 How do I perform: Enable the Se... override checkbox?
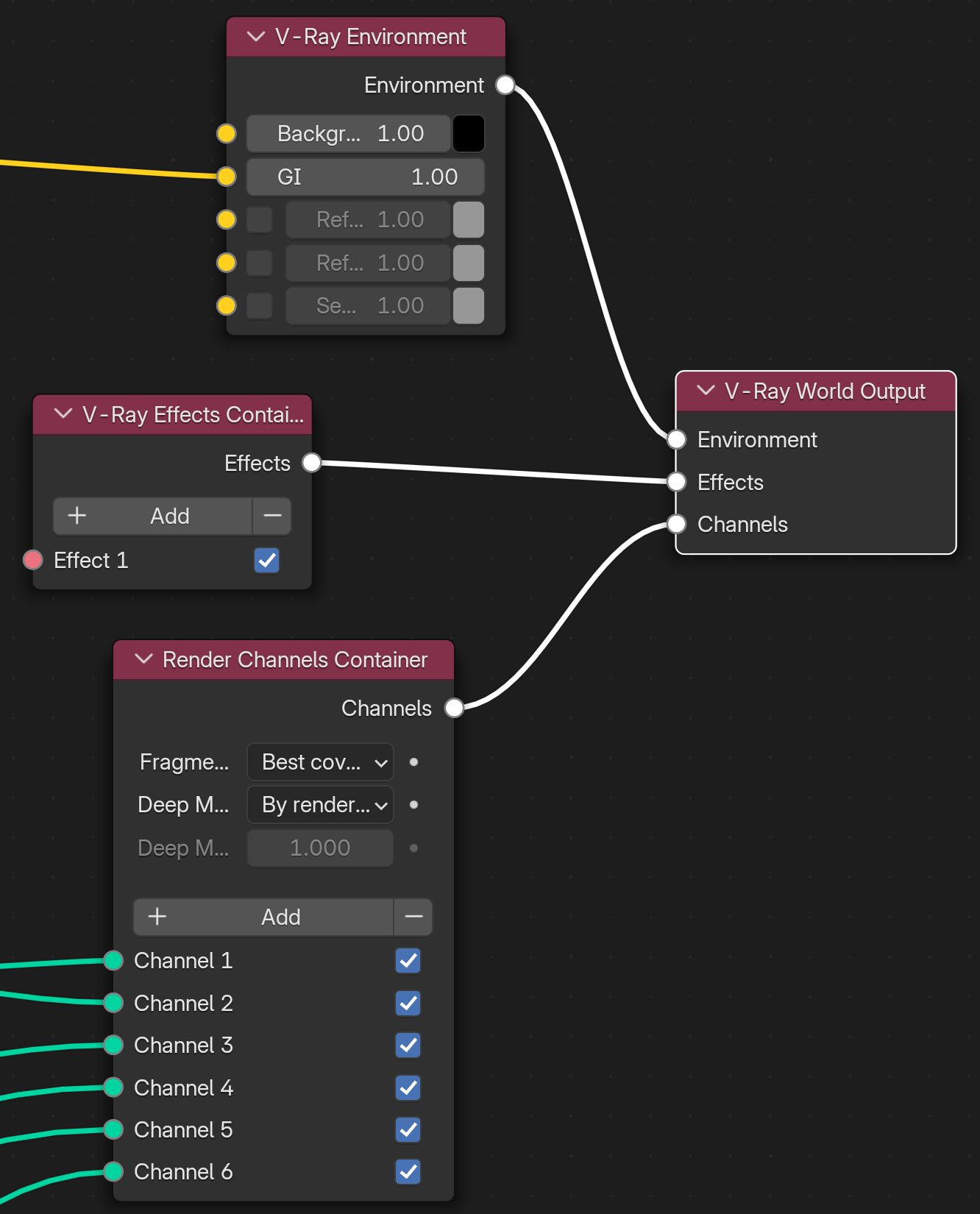[x=260, y=305]
